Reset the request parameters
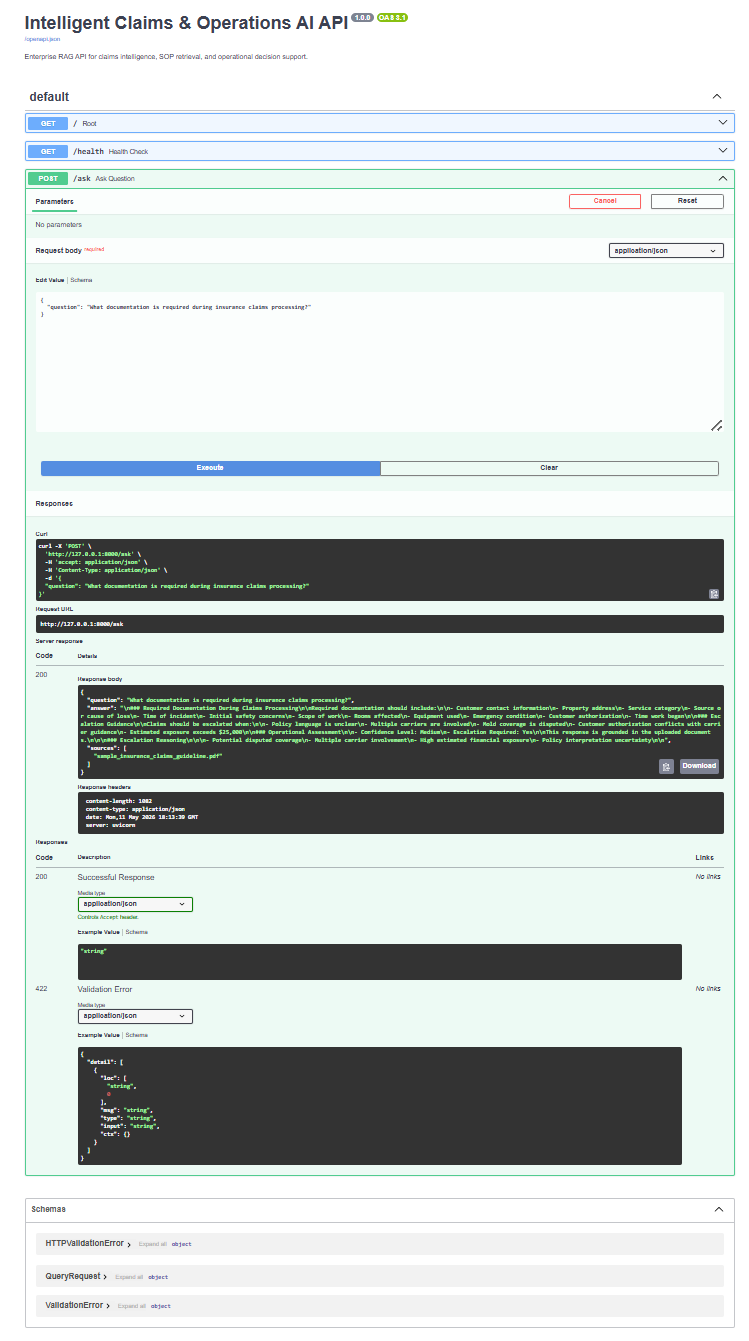Screen dimensions: 749x1341 click(687, 201)
